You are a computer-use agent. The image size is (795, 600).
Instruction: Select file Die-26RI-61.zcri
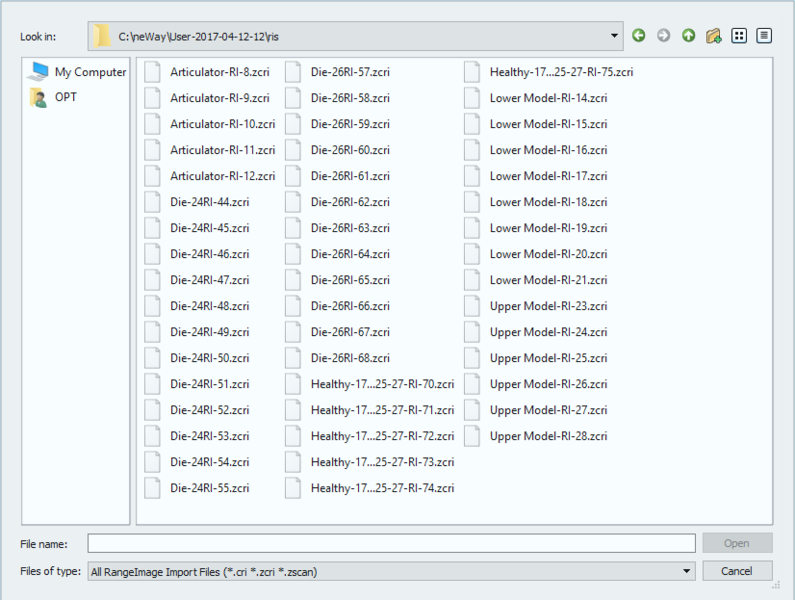(350, 176)
